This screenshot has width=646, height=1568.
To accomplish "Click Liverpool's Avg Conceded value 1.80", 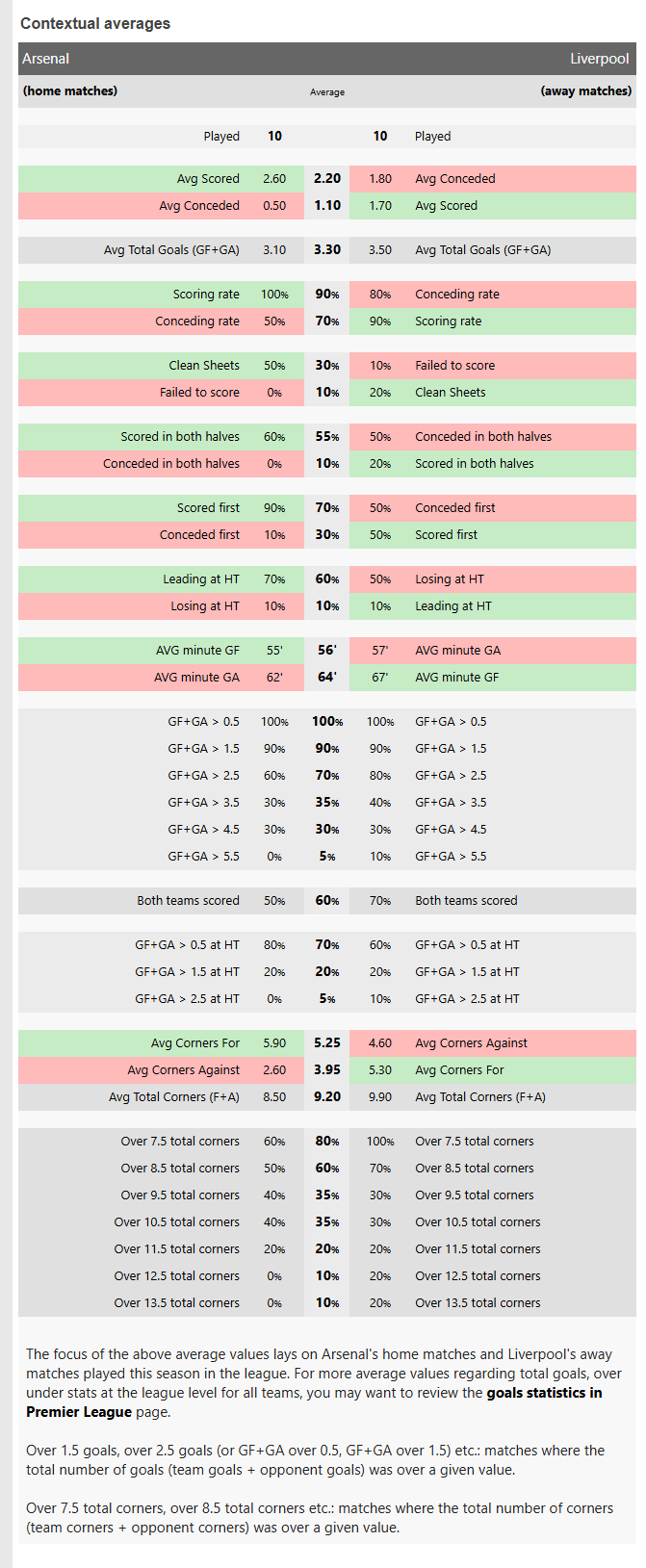I will tap(380, 178).
